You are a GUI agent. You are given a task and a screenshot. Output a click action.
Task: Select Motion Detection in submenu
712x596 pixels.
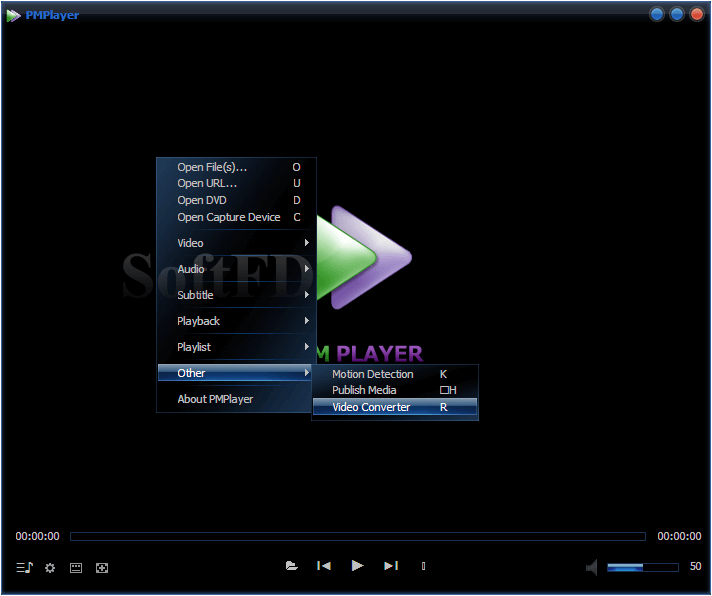(x=395, y=374)
